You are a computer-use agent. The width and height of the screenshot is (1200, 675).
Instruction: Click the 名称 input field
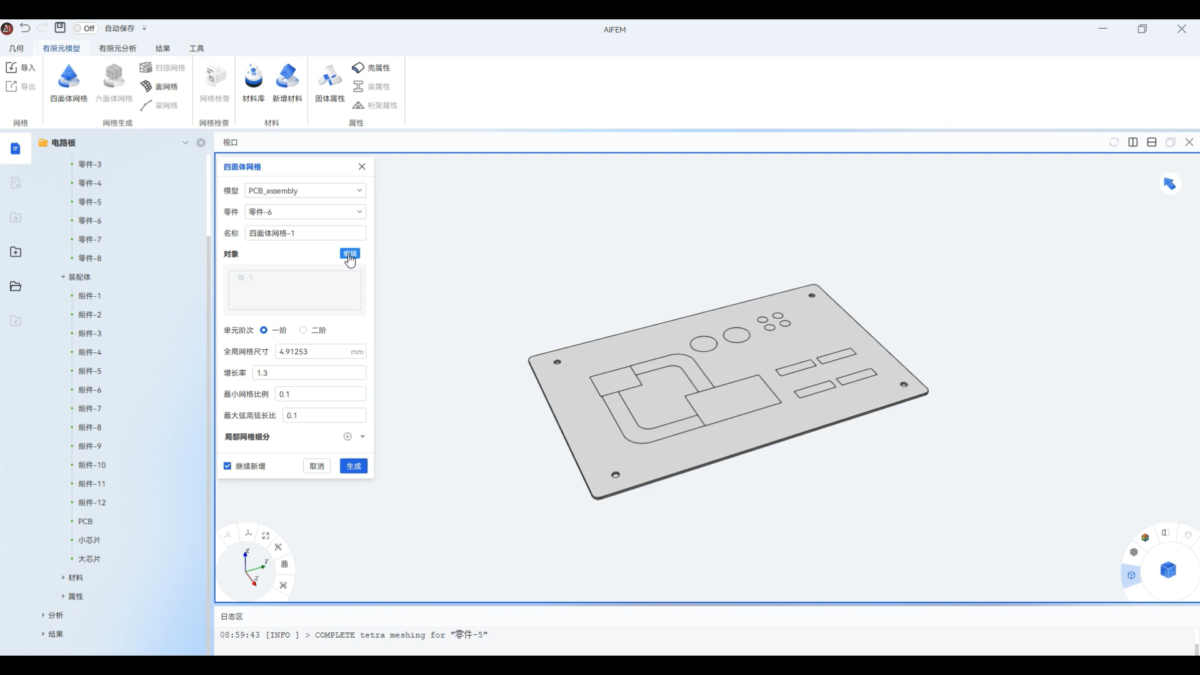point(305,233)
